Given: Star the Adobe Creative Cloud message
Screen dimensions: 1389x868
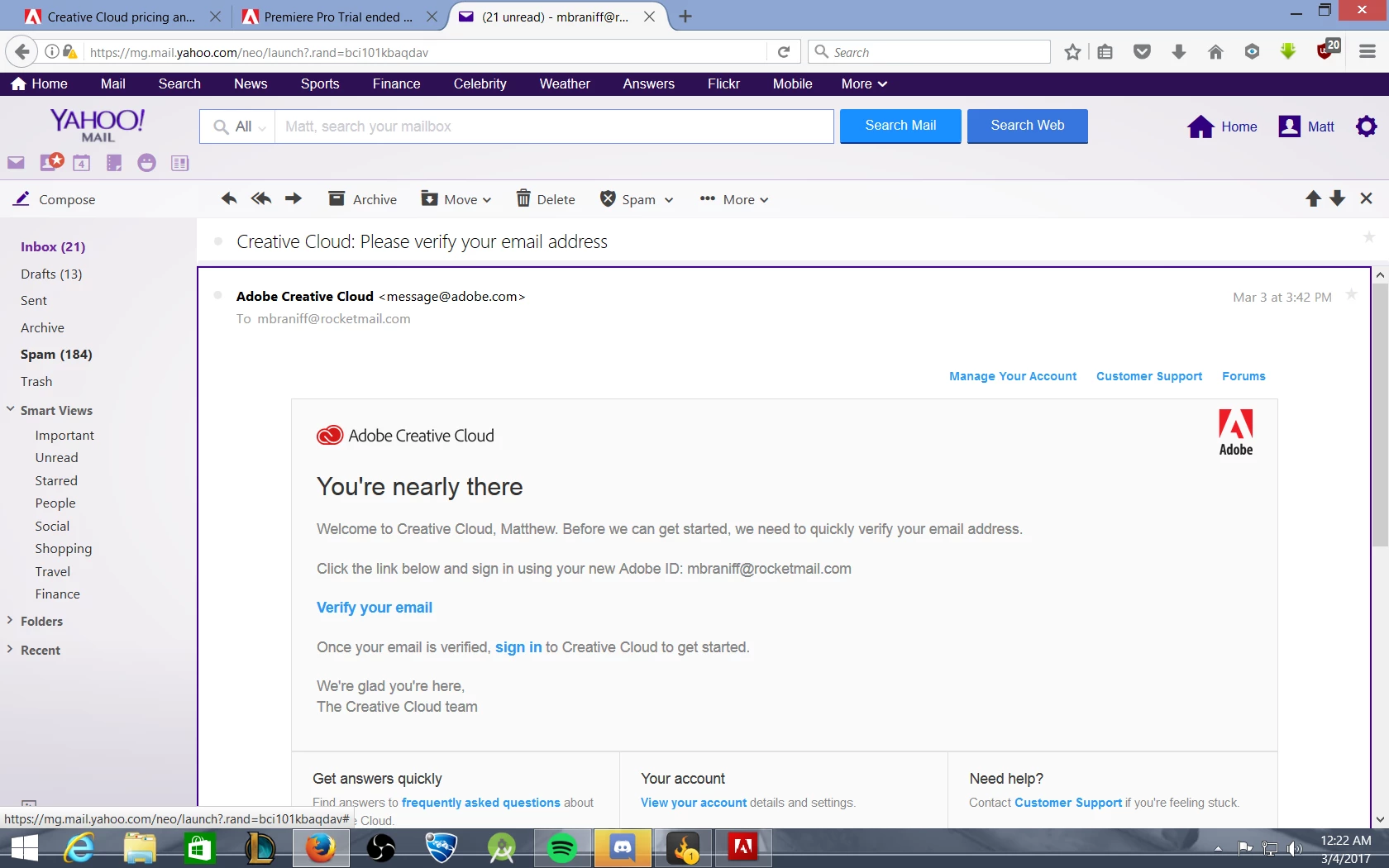Looking at the screenshot, I should point(1351,293).
